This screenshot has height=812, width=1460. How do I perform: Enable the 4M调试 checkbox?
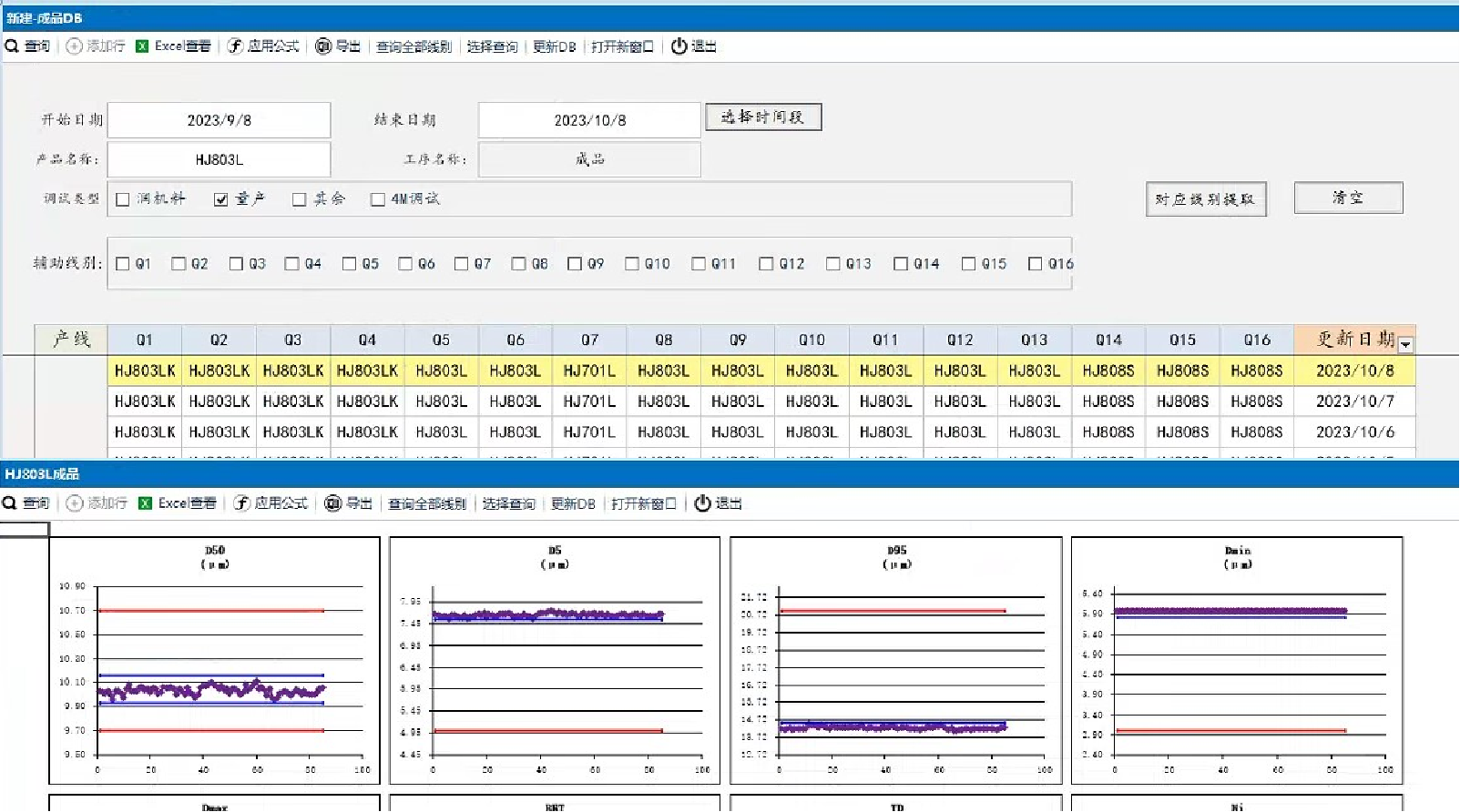coord(377,199)
